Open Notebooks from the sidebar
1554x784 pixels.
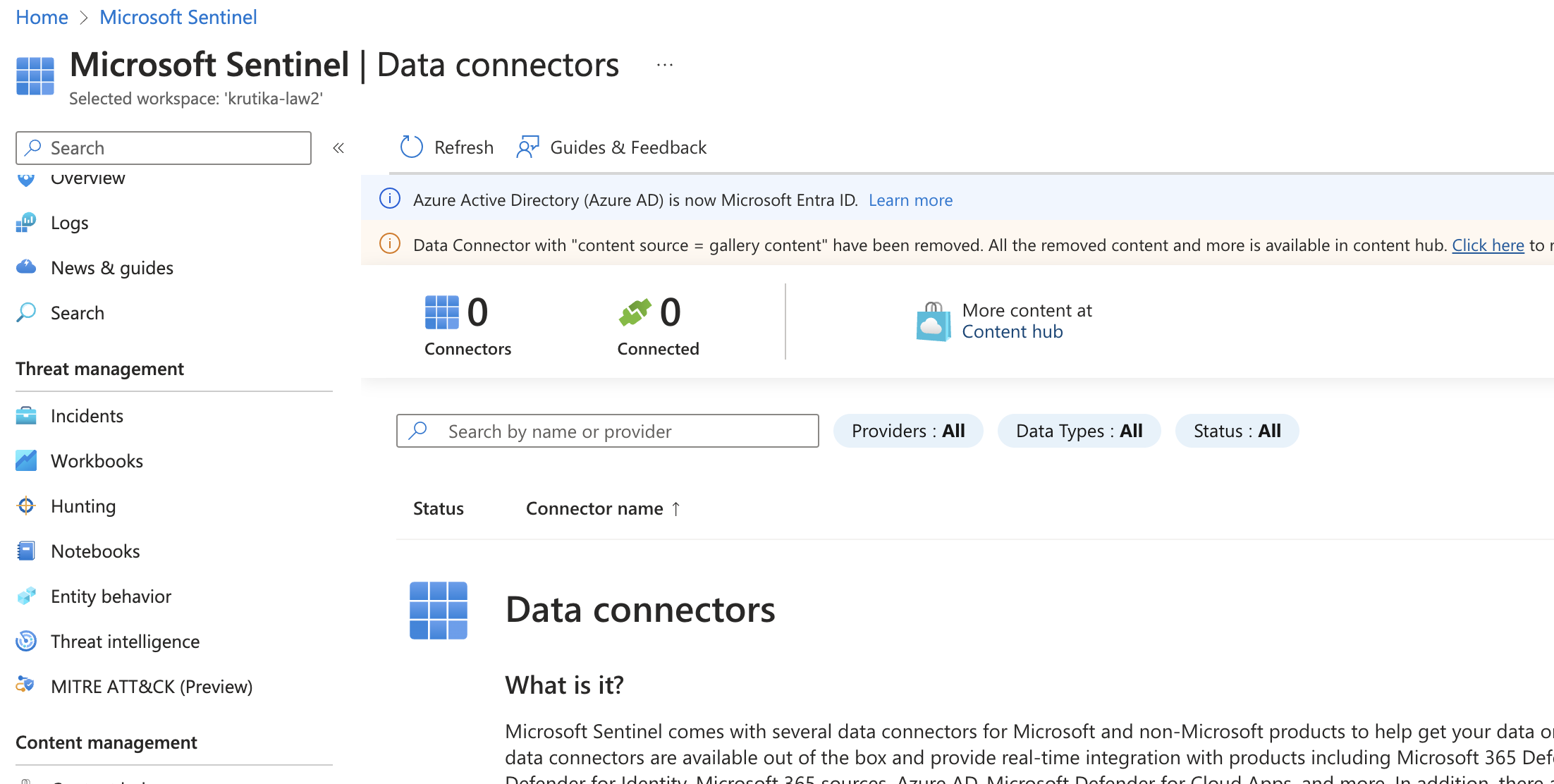[94, 551]
